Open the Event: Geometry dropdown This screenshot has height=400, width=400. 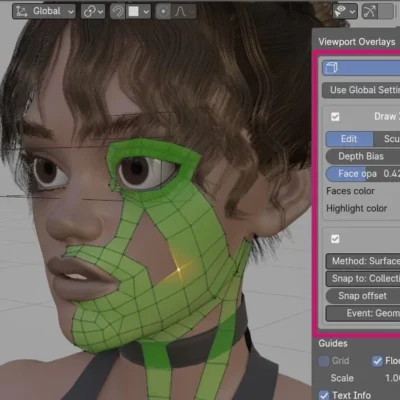[363, 313]
